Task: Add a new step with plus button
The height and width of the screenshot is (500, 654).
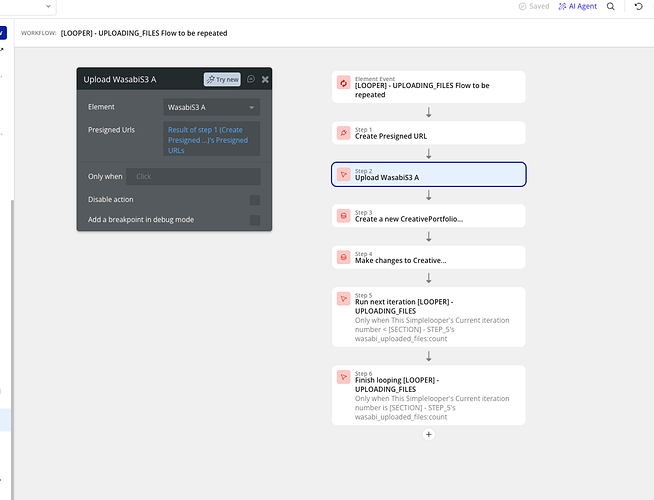Action: 428,435
